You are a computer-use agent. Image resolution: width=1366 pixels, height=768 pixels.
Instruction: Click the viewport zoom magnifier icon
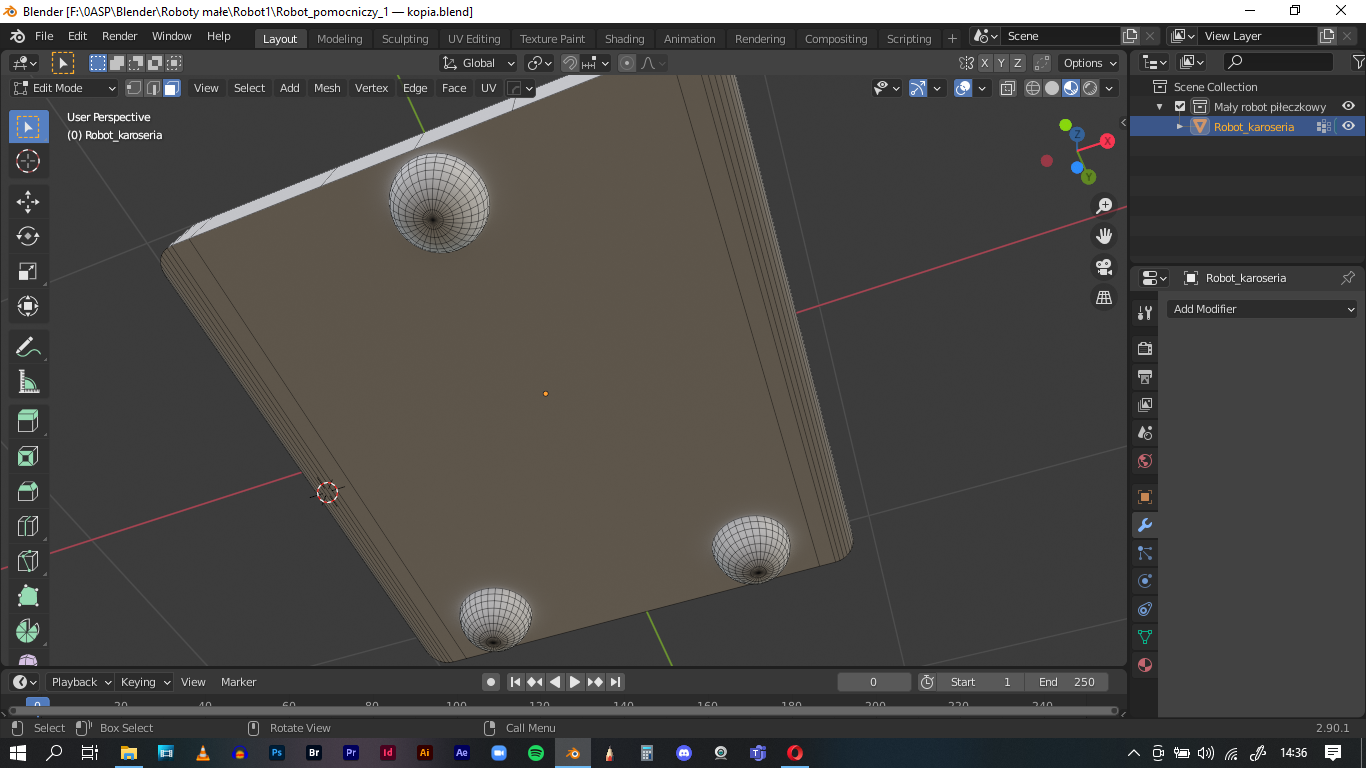[1104, 206]
